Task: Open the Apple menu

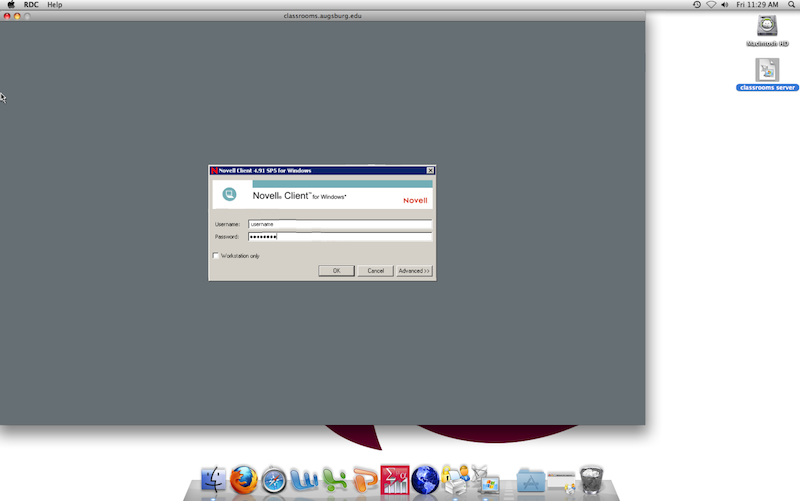Action: pos(10,5)
